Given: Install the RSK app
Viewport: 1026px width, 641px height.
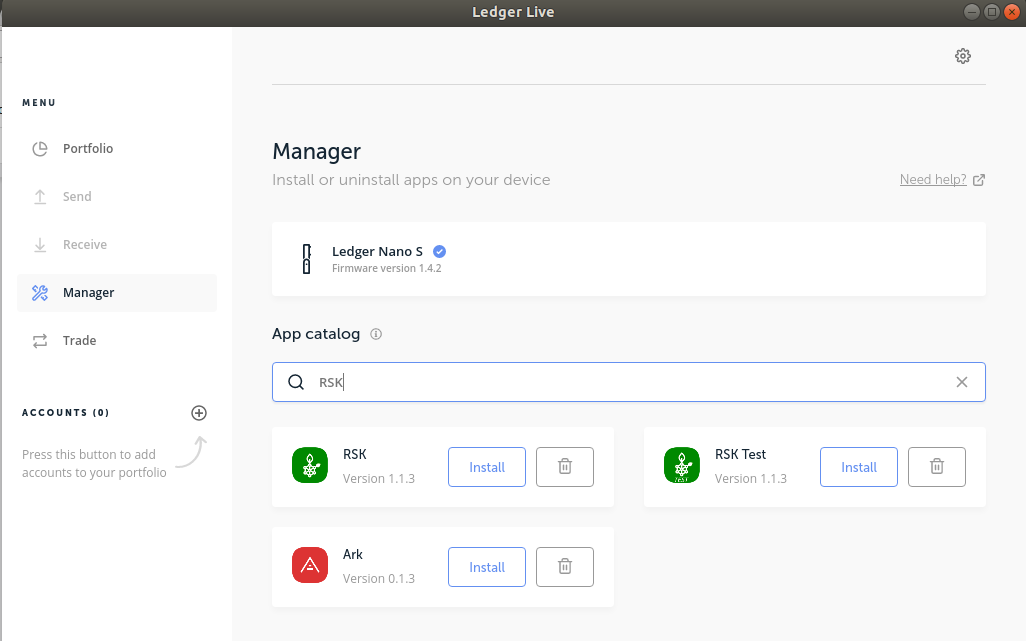Looking at the screenshot, I should click(x=487, y=467).
